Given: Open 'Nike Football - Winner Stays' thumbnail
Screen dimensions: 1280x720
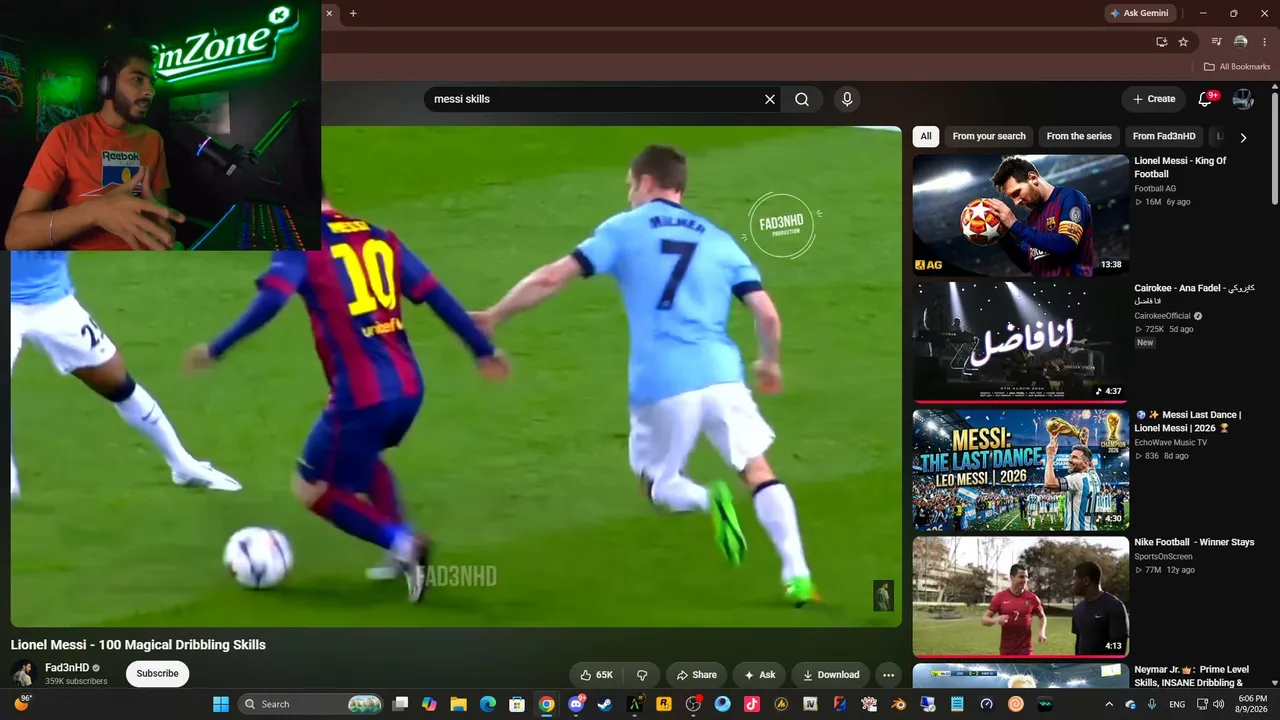Looking at the screenshot, I should coord(1021,596).
